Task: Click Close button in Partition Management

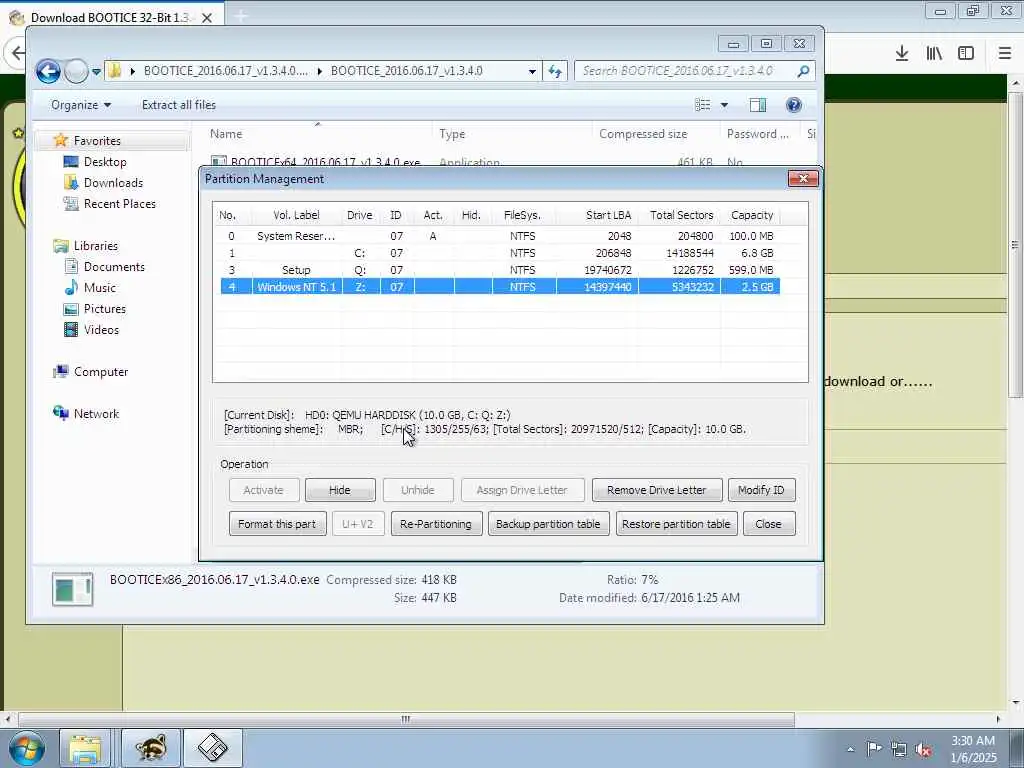Action: pyautogui.click(x=769, y=524)
